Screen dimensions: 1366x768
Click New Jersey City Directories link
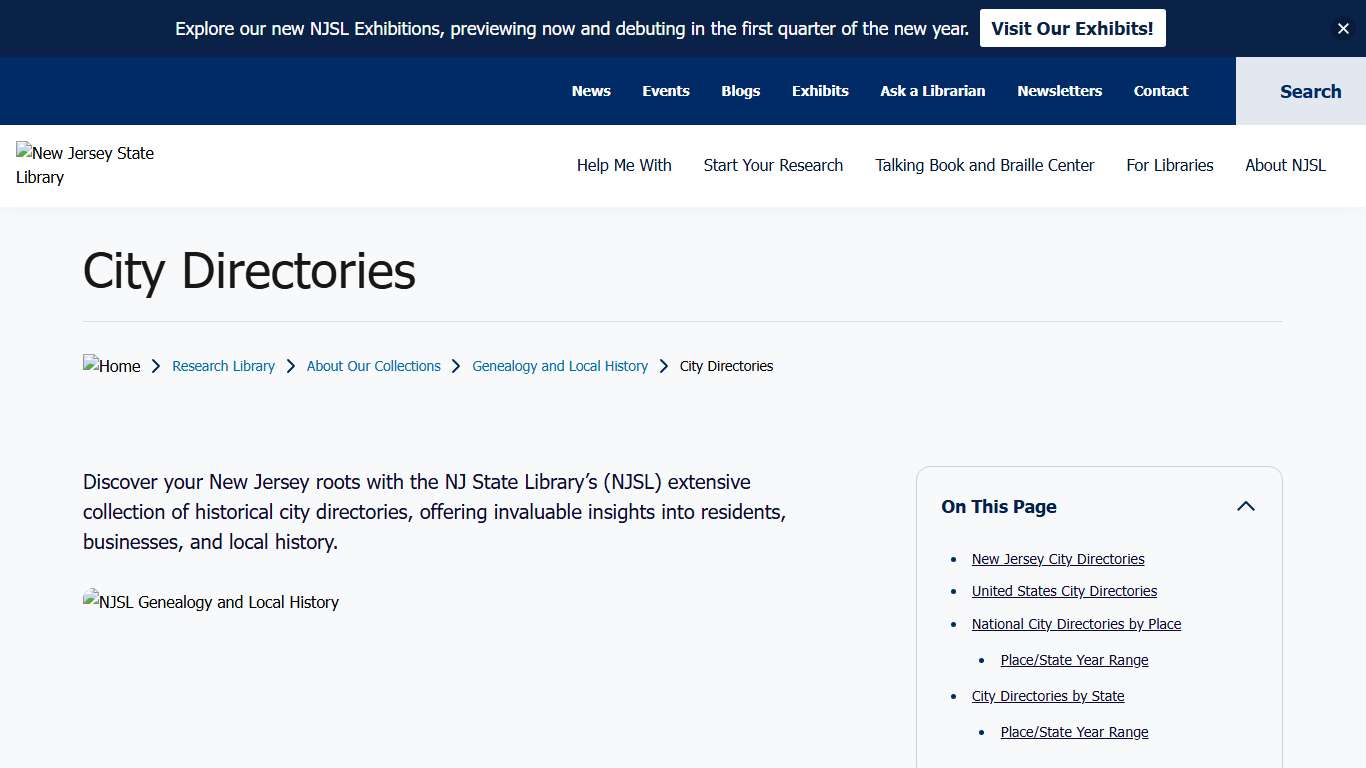tap(1057, 559)
